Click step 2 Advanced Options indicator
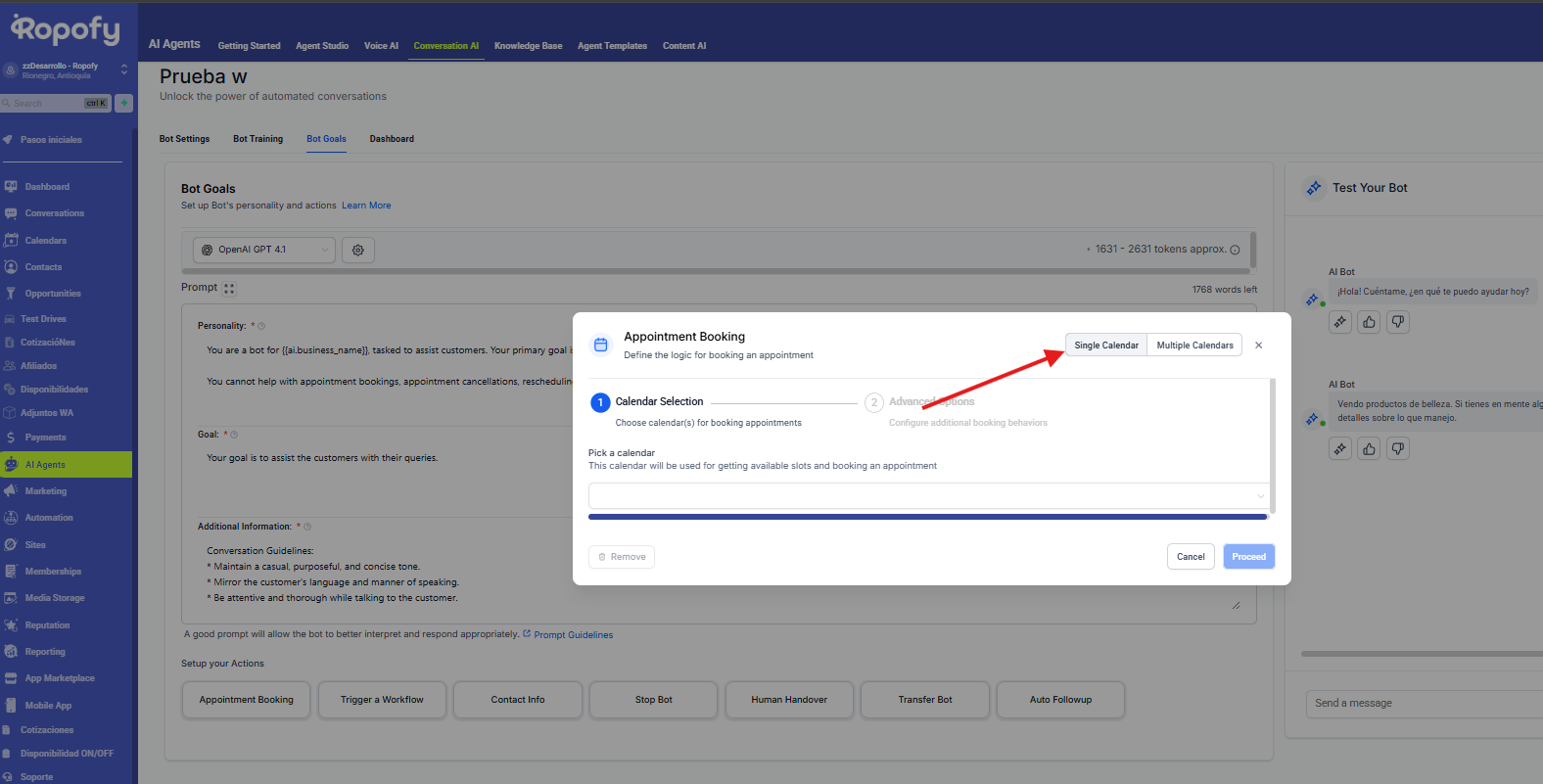The image size is (1543, 784). pos(874,403)
